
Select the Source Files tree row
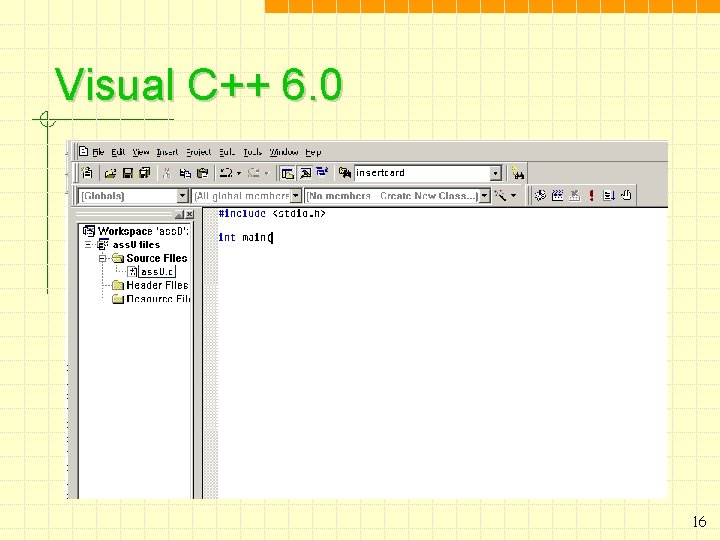coord(157,258)
